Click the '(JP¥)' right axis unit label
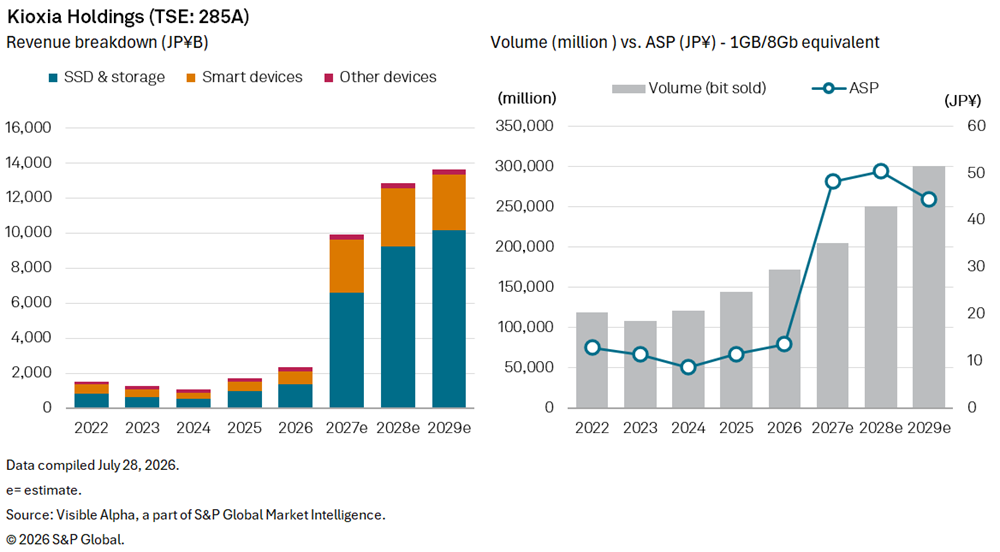 point(962,101)
